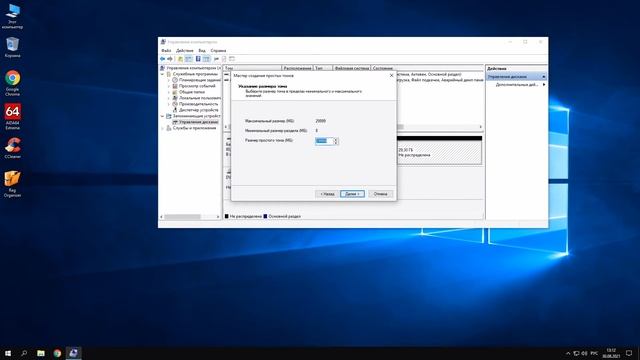Select Диспетчер устройств in the tree
Image resolution: width=640 pixels, height=360 pixels.
coord(198,110)
